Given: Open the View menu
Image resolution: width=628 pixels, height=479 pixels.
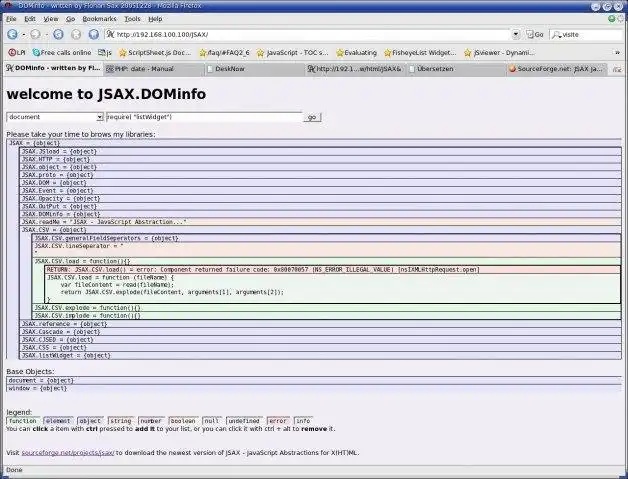Looking at the screenshot, I should point(51,19).
